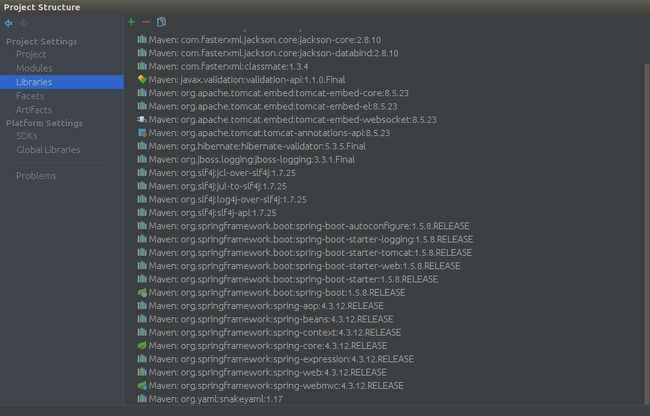Click library icon beside snakeyaml:1.17

pos(142,399)
